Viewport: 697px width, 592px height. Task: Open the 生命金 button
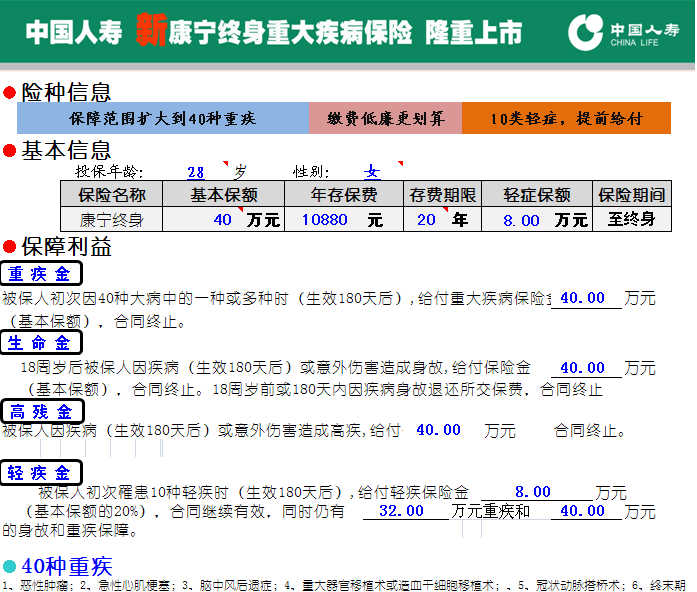pyautogui.click(x=41, y=343)
